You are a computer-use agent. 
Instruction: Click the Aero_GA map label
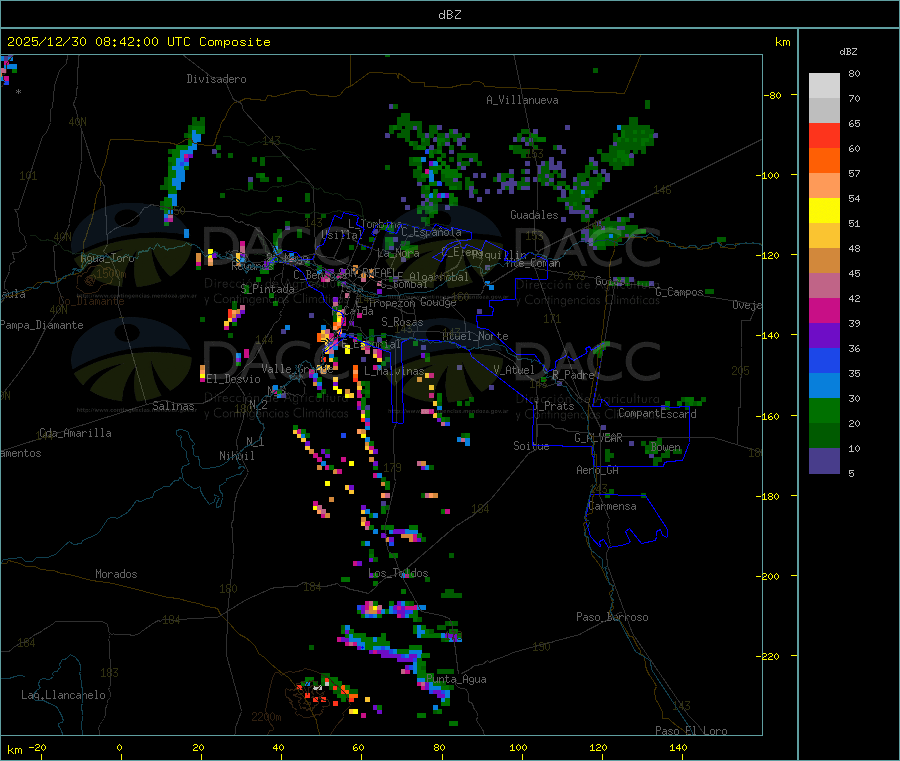(598, 470)
